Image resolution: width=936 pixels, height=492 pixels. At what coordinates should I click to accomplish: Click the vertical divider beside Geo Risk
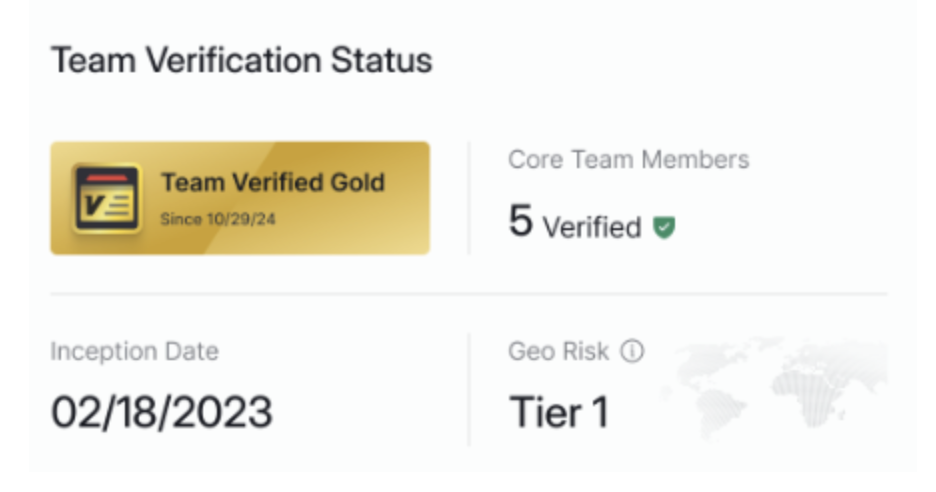pos(469,389)
